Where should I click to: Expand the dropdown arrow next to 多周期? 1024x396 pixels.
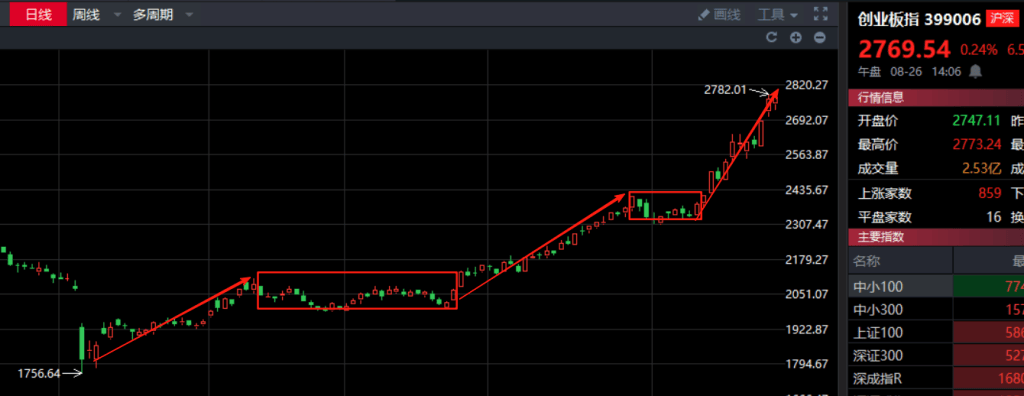(189, 14)
